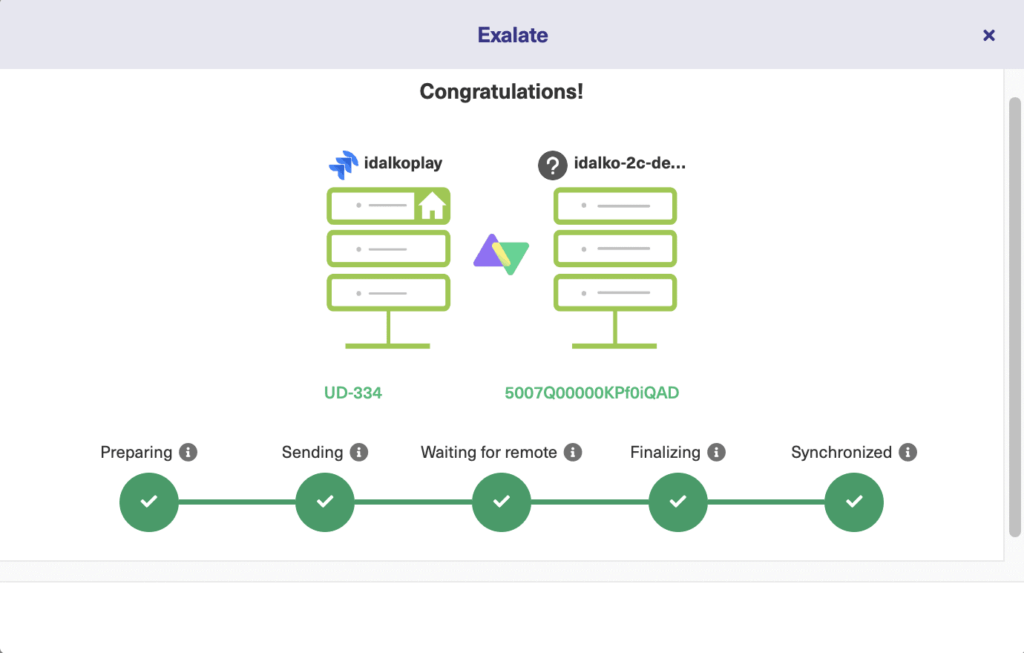Click the green checkmark under Preparing
Screen dimensions: 1024x653
(148, 502)
